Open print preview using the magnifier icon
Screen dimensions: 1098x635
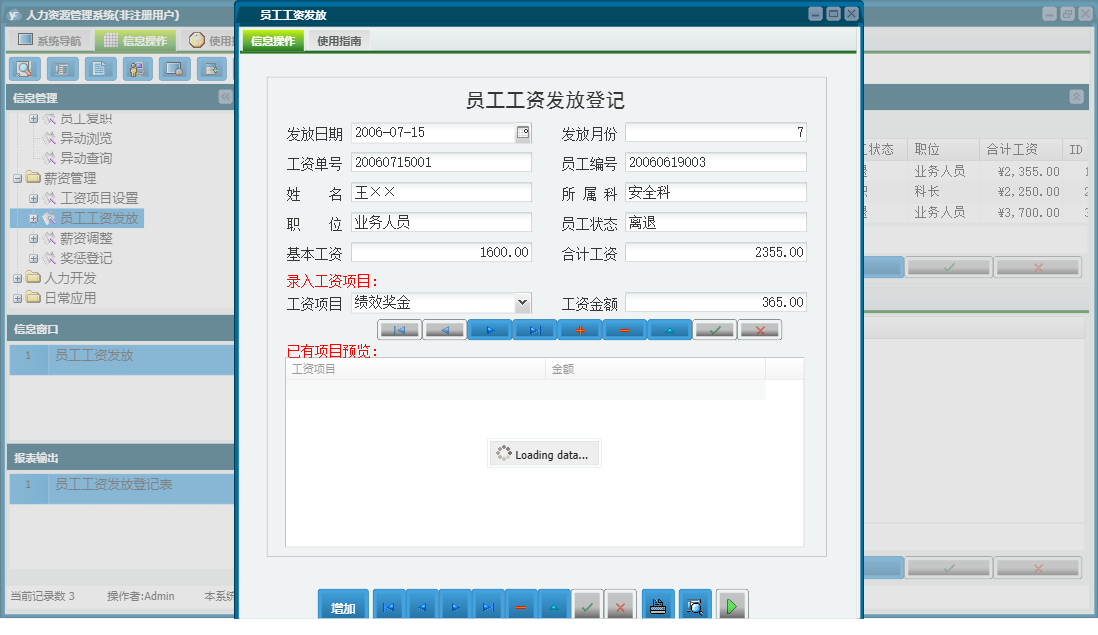pos(693,604)
